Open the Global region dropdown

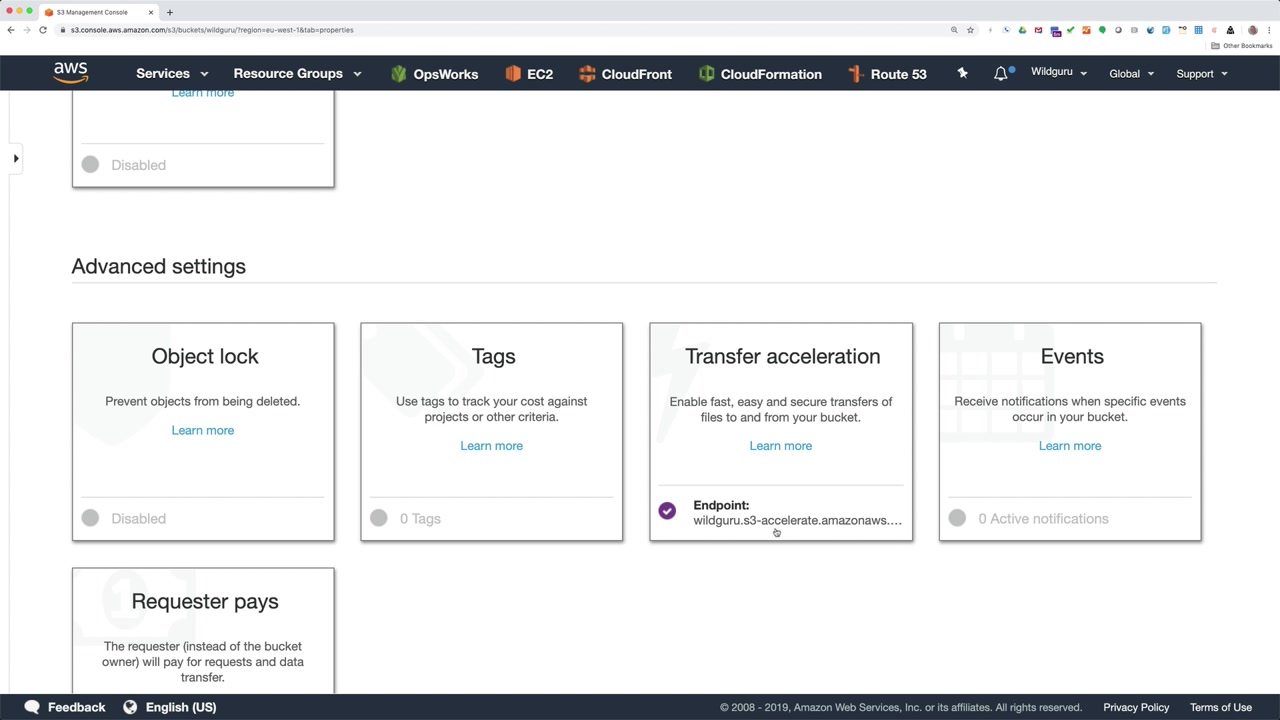1131,73
